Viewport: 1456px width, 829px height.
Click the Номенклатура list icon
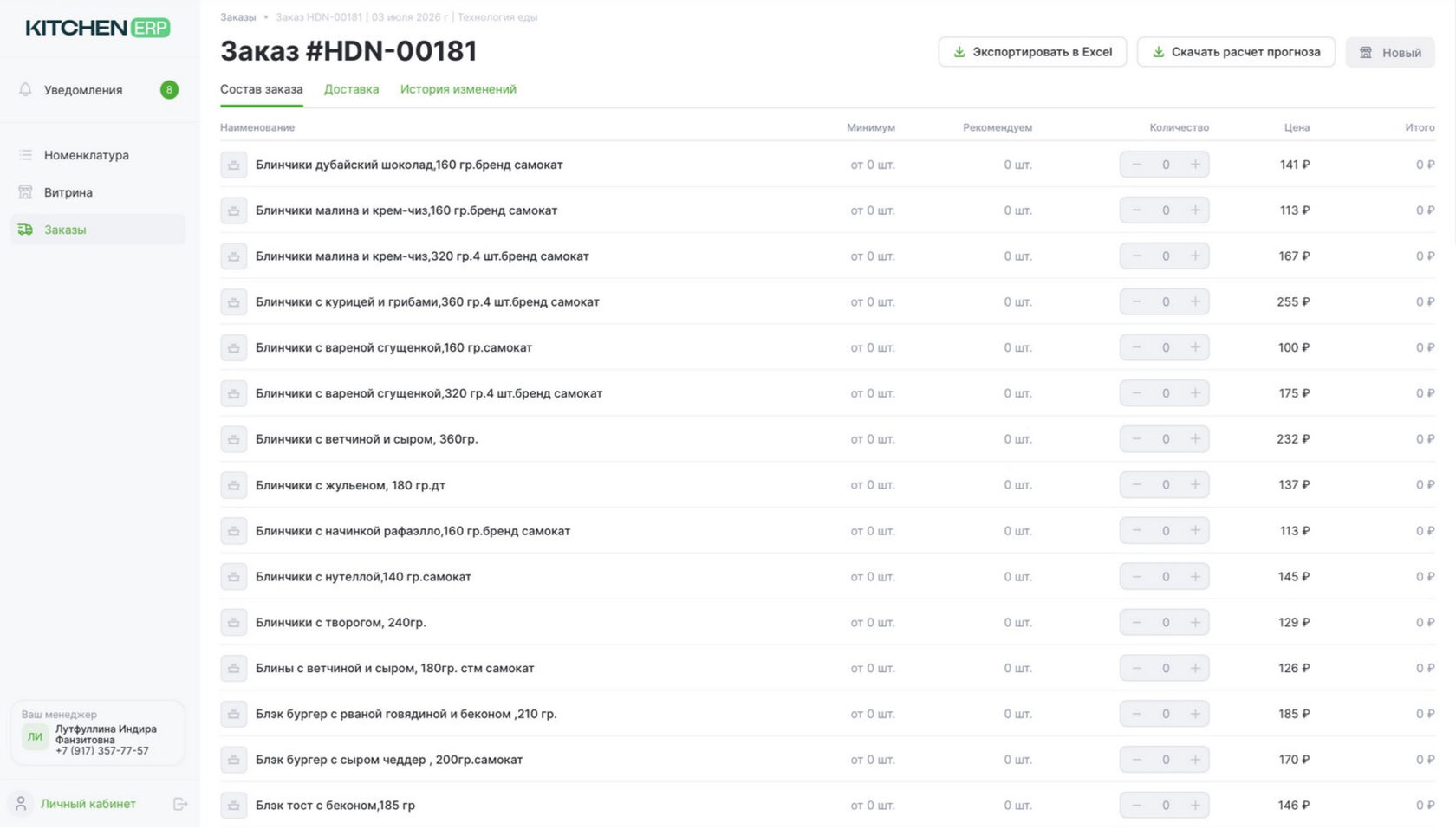26,155
